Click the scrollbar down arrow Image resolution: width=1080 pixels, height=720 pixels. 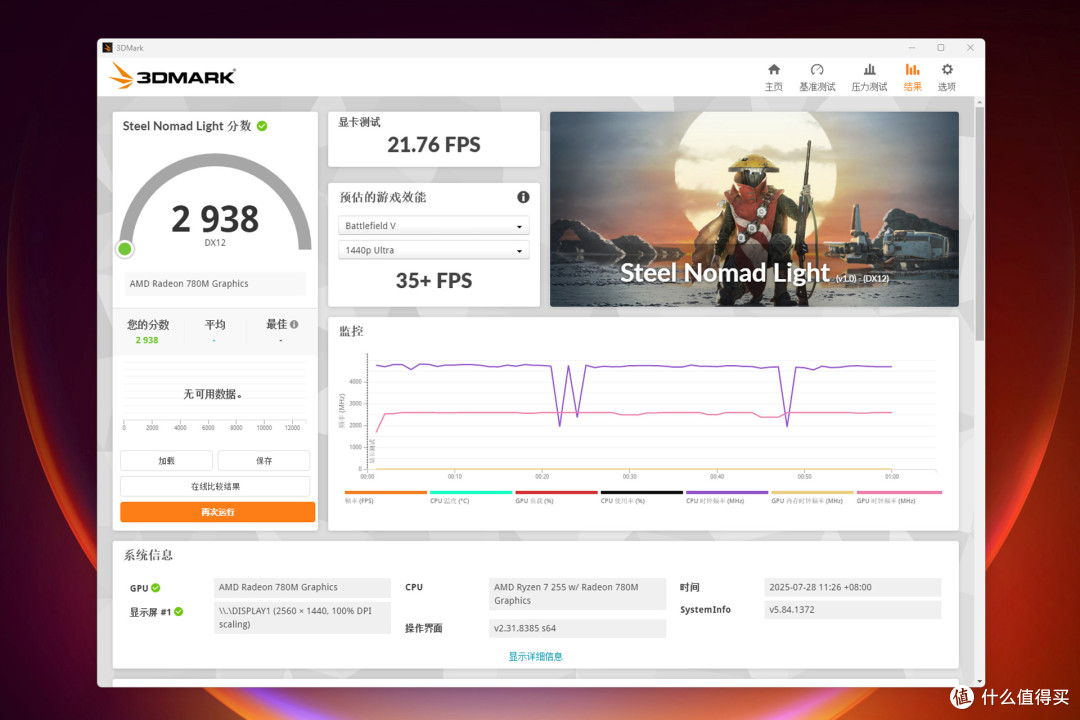(x=979, y=681)
